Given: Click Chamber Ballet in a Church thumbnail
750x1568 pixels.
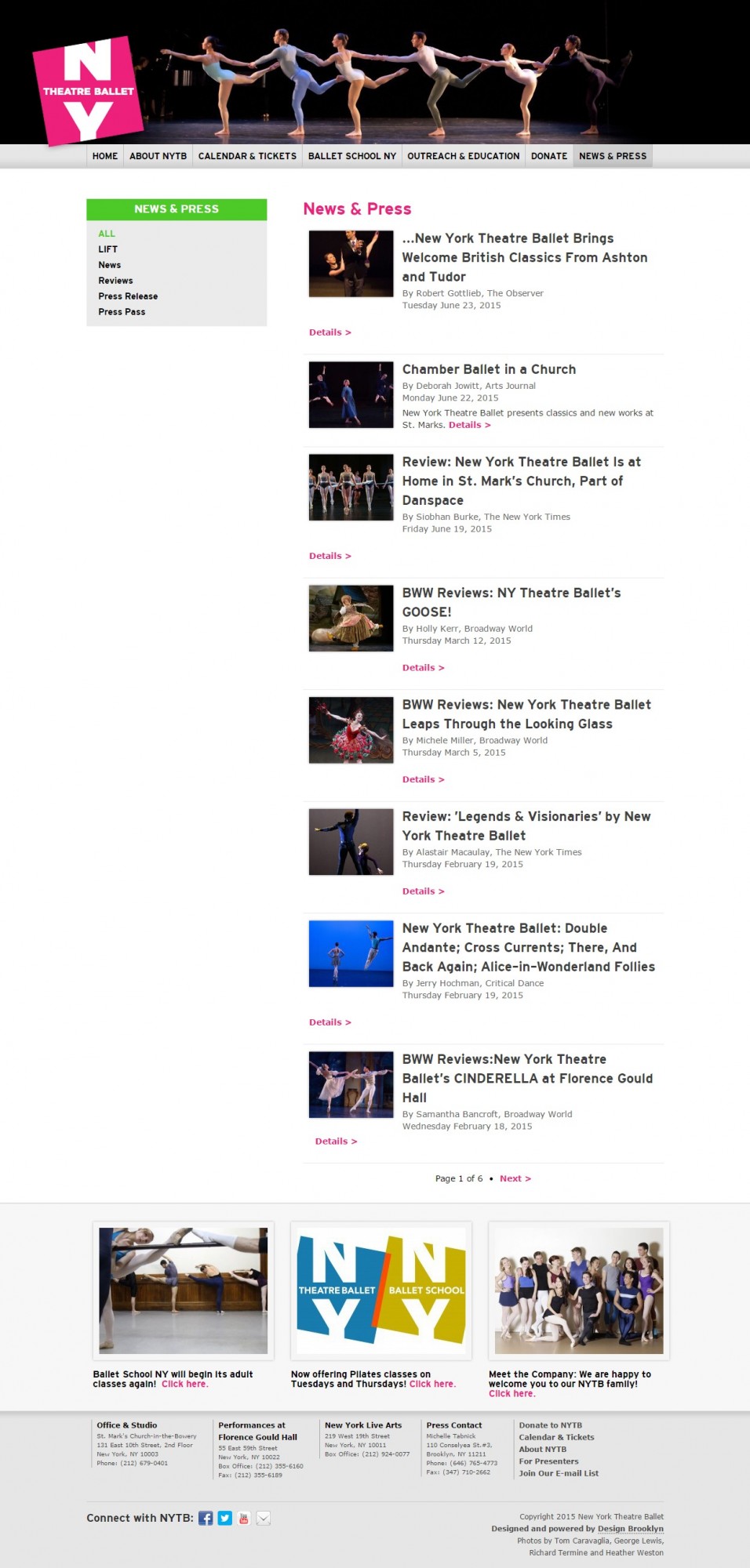Looking at the screenshot, I should (351, 394).
